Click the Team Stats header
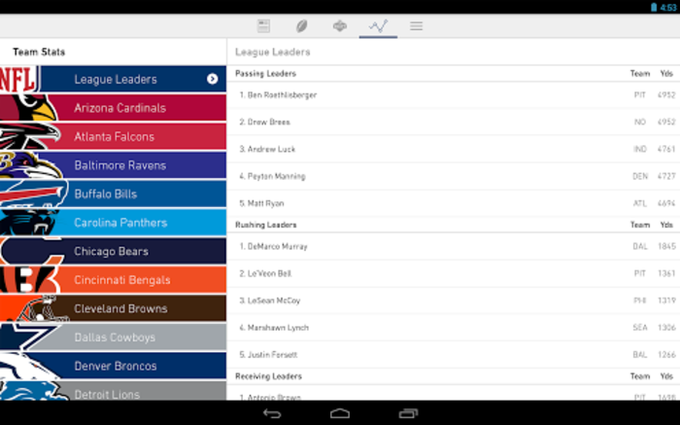This screenshot has width=680, height=425. [x=39, y=52]
